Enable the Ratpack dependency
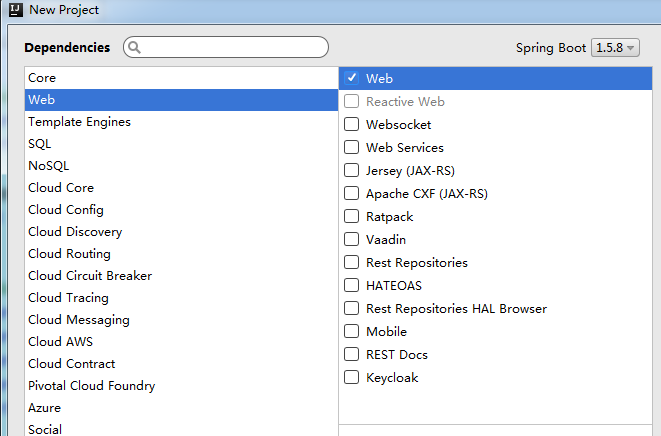 pyautogui.click(x=351, y=216)
